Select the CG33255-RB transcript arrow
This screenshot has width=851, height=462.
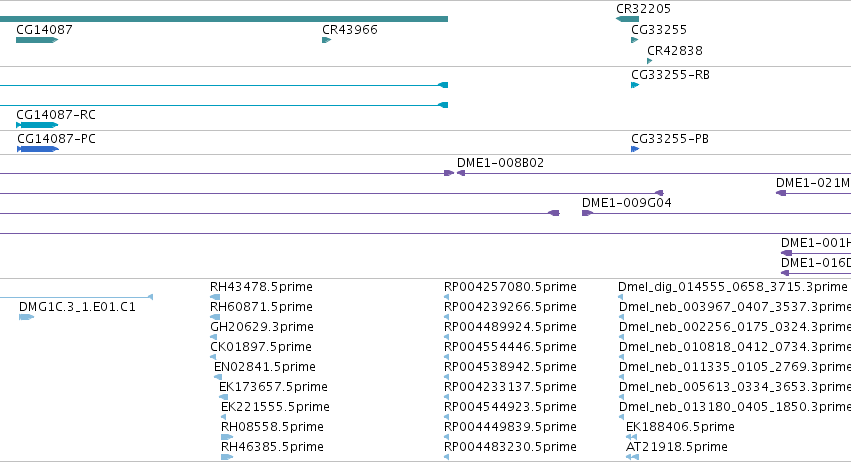pyautogui.click(x=635, y=85)
